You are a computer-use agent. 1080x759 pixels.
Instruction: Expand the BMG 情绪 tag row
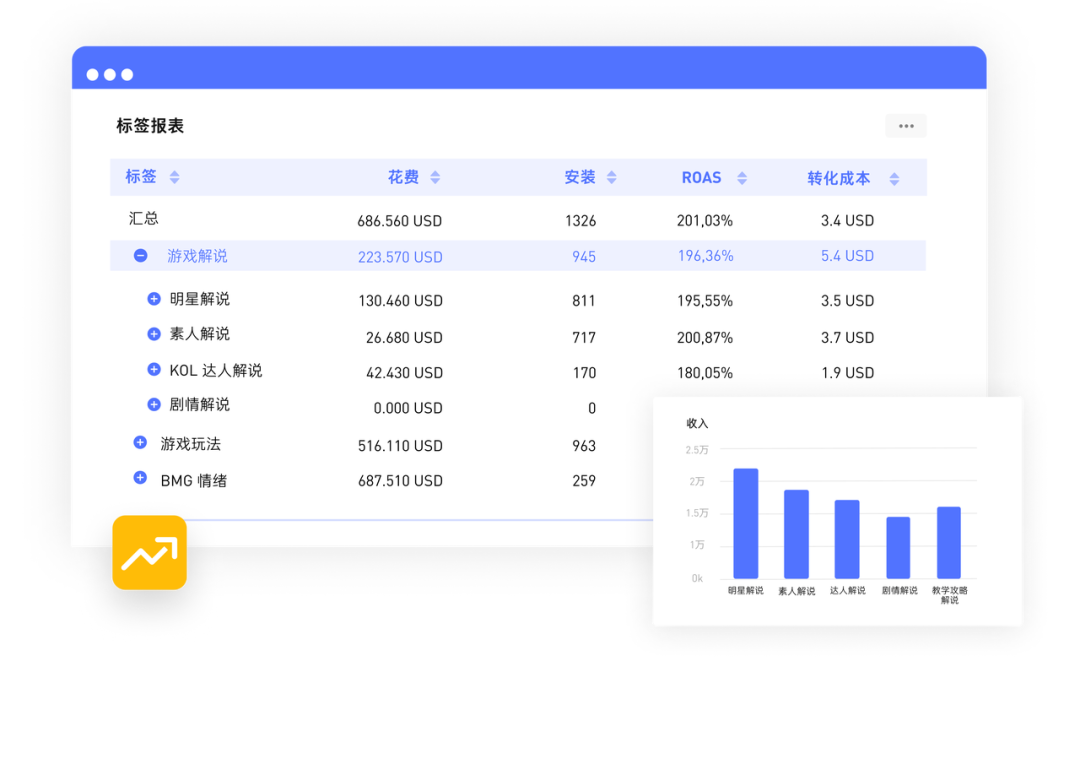tap(140, 478)
